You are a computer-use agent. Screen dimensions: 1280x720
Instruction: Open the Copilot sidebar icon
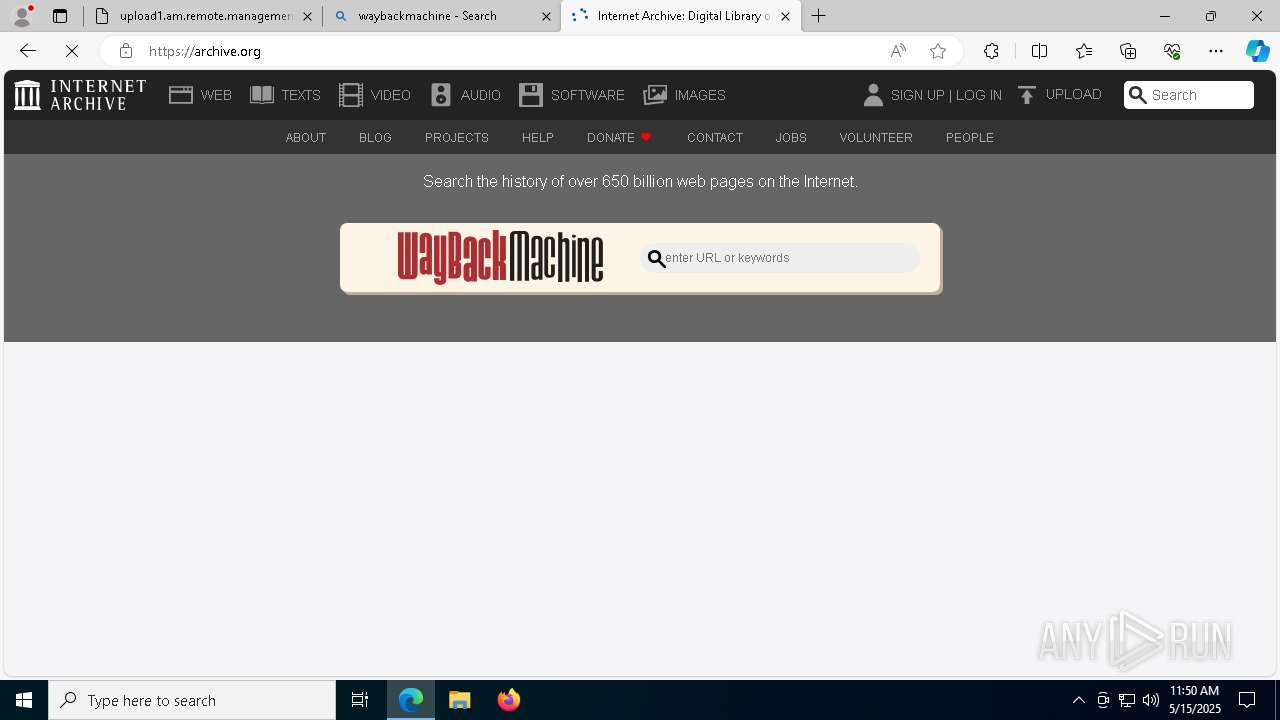pyautogui.click(x=1257, y=51)
